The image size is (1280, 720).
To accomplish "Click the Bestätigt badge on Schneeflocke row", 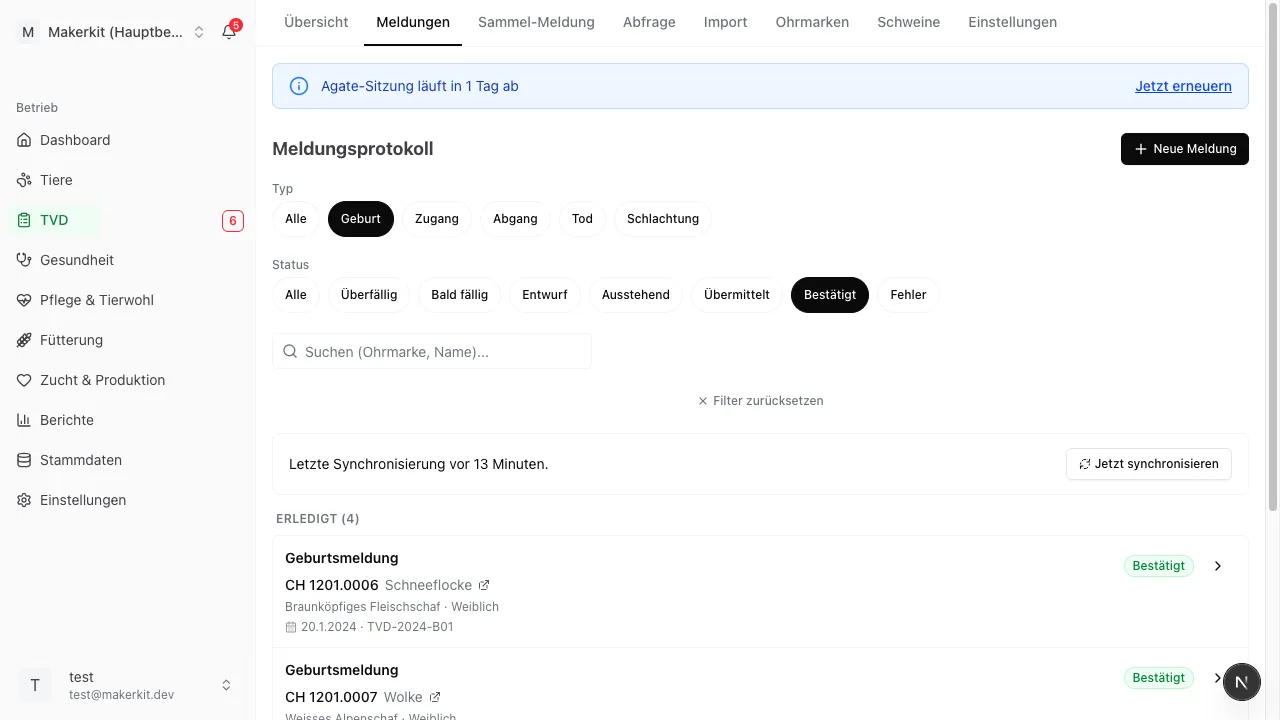I will (1159, 566).
